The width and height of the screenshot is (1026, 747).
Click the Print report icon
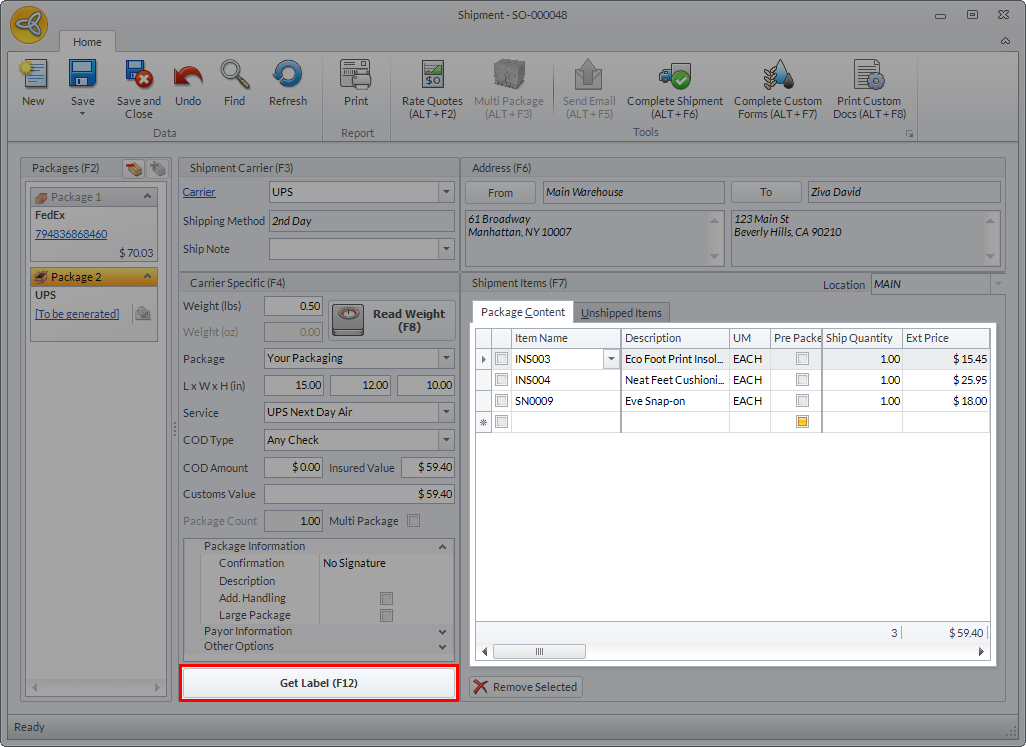[x=356, y=74]
